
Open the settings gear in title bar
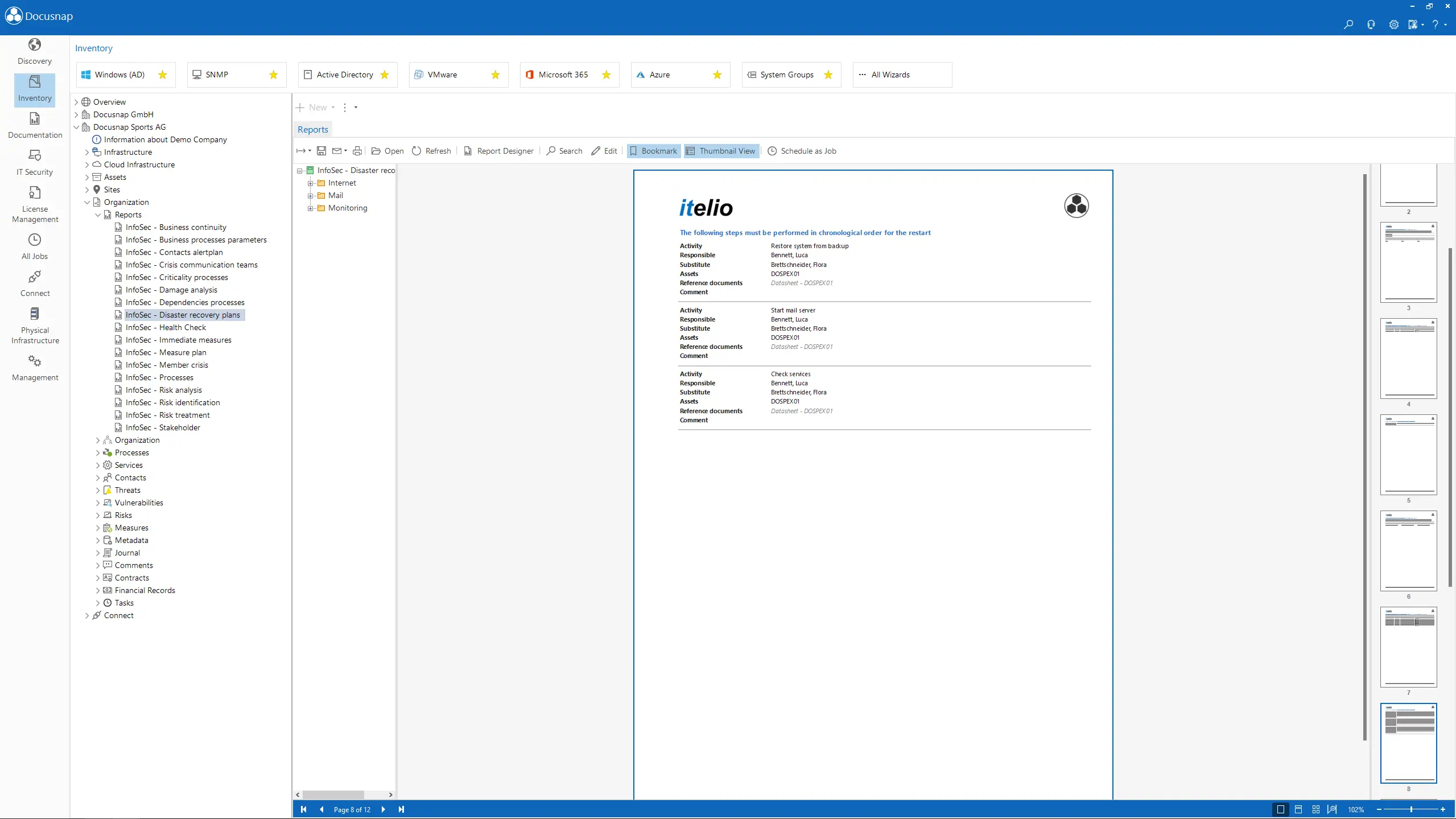tap(1393, 24)
